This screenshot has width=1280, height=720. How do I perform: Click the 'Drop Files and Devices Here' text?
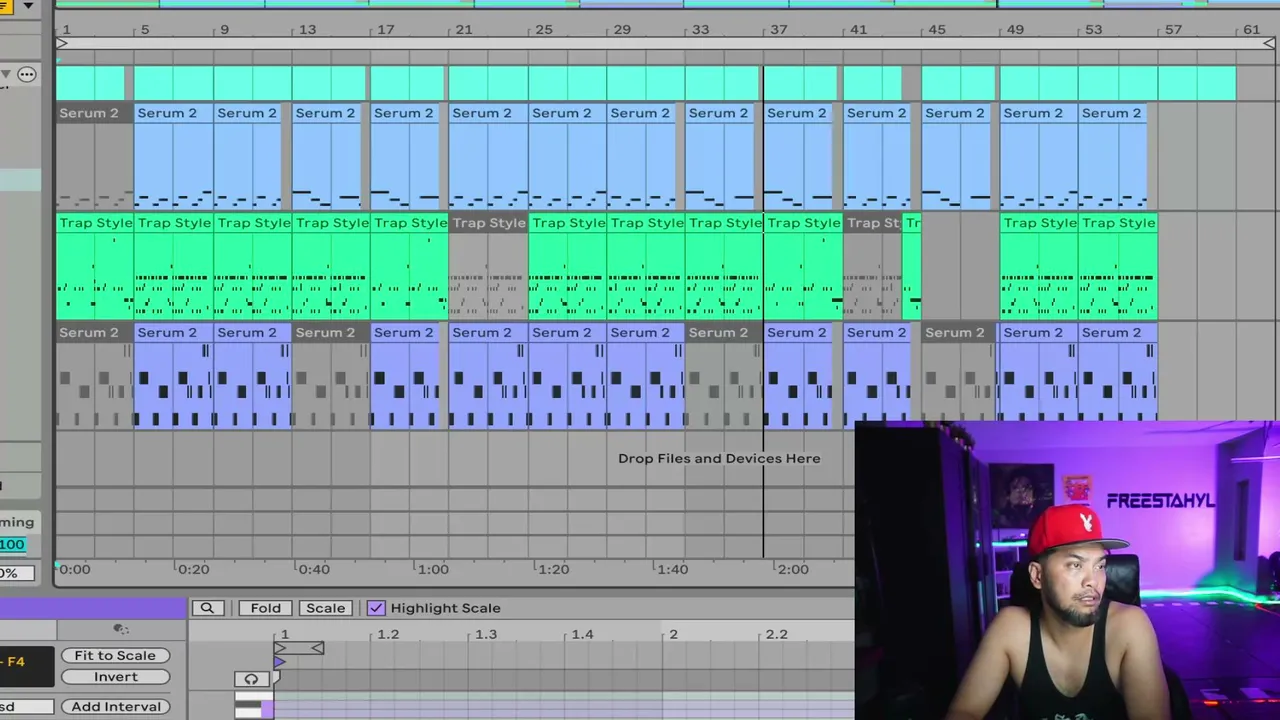[719, 458]
